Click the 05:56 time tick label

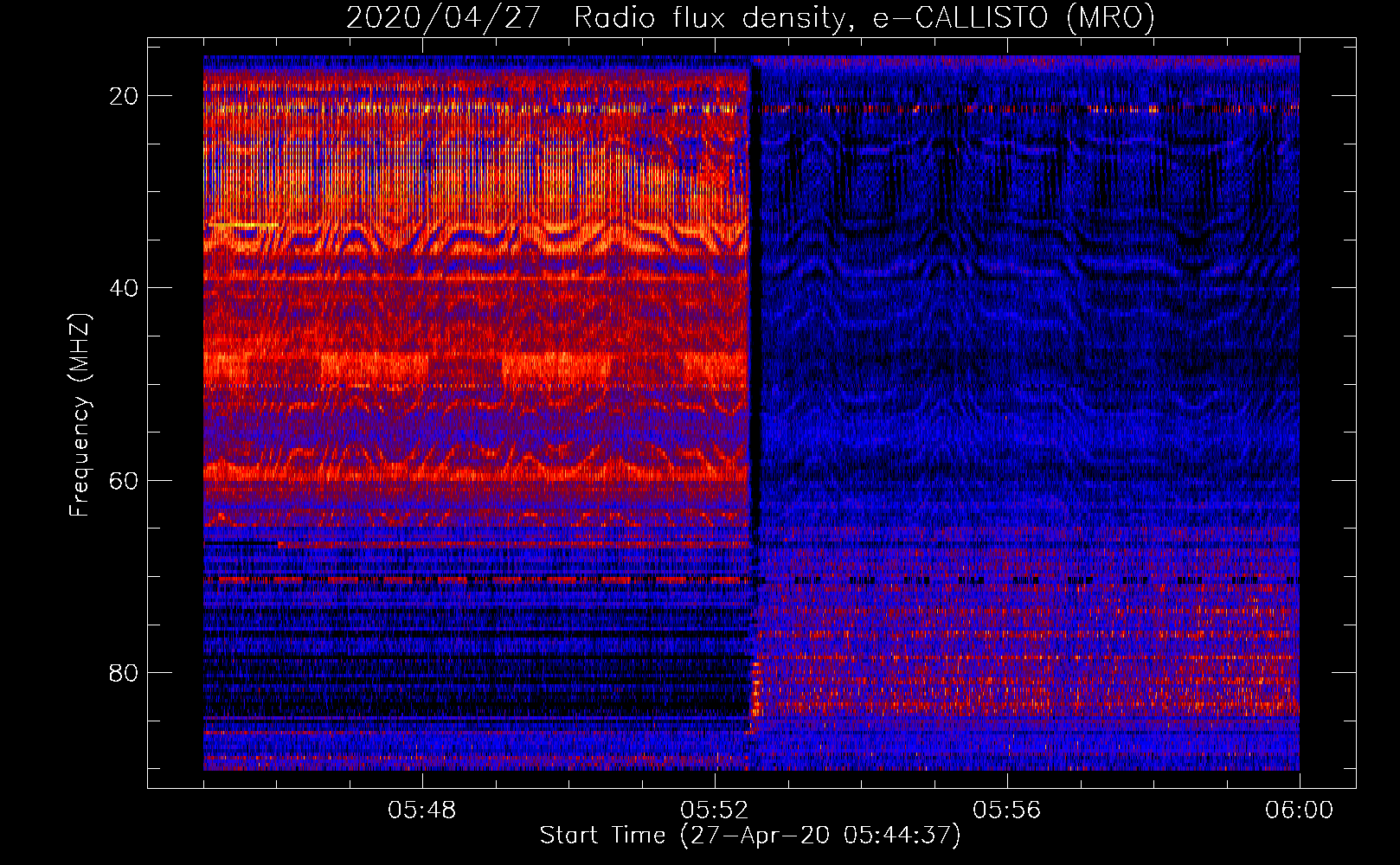[1007, 811]
